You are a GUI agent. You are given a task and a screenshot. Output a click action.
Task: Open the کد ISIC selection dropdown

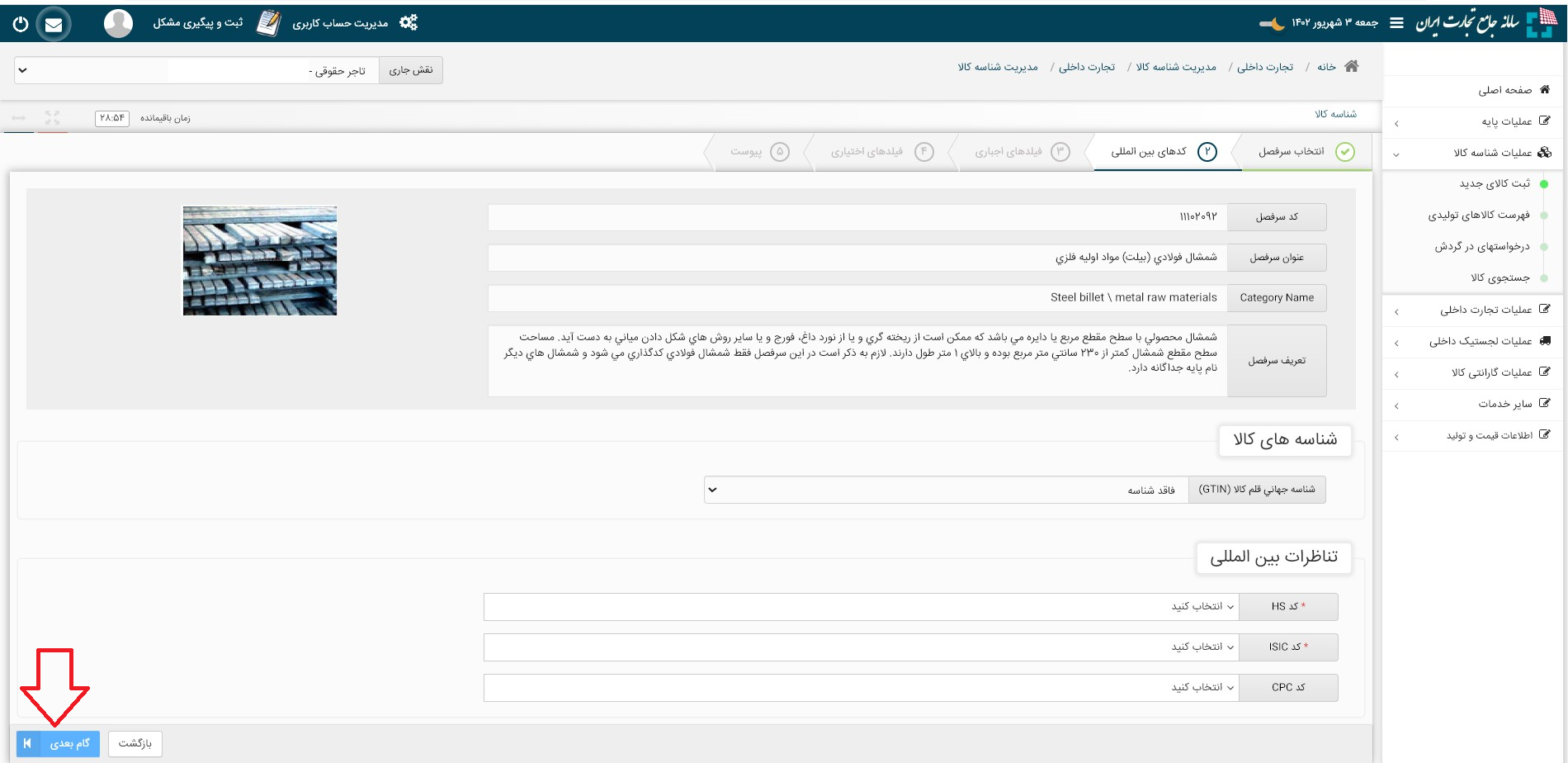click(862, 647)
